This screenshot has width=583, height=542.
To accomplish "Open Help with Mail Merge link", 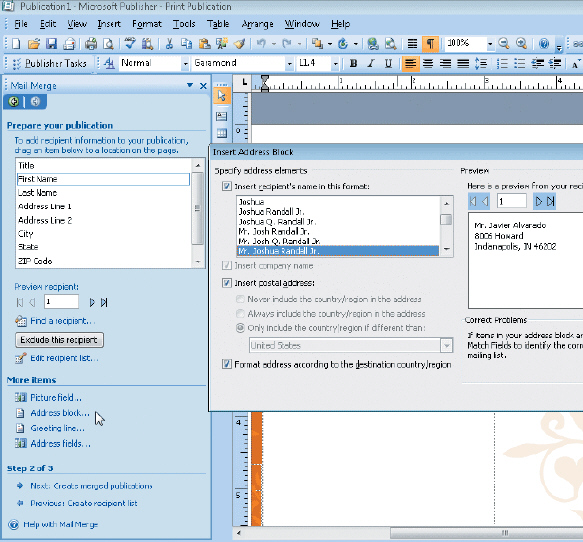I will [x=61, y=525].
